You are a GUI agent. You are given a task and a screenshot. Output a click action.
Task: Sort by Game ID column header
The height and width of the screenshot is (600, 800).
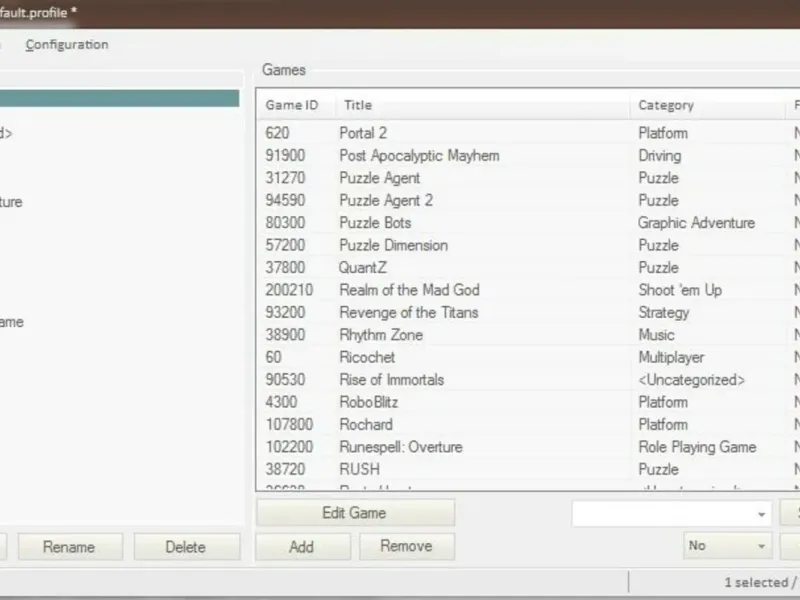(x=296, y=105)
